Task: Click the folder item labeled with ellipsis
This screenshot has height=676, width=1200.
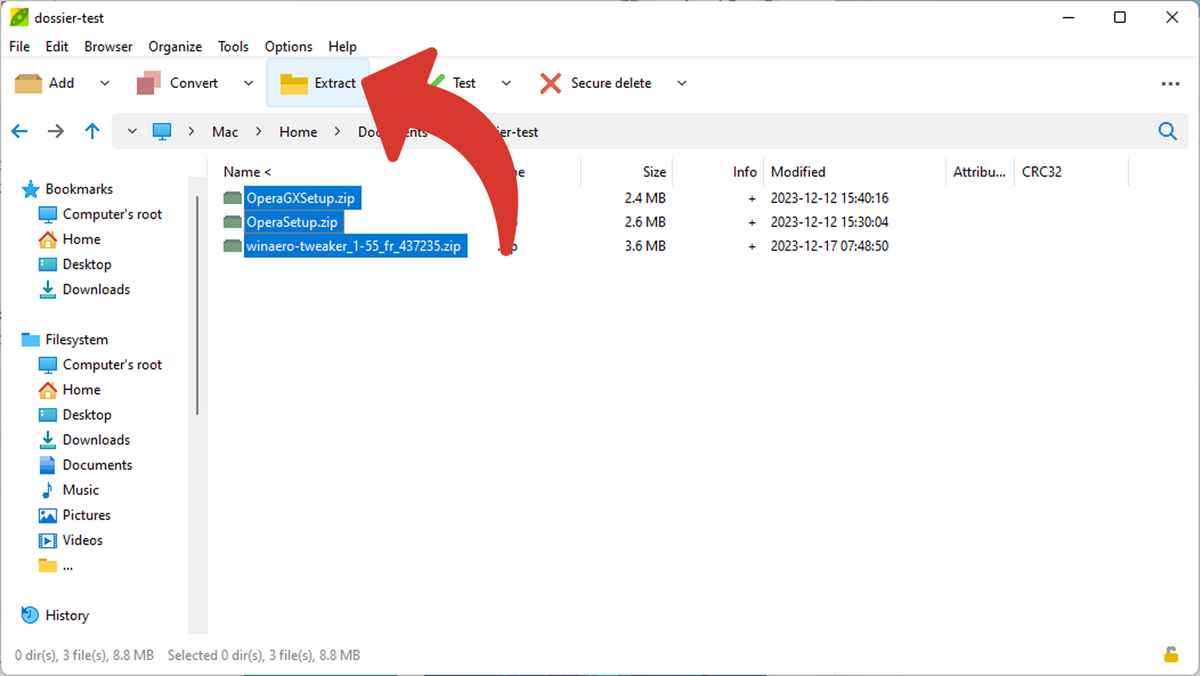Action: [x=56, y=565]
